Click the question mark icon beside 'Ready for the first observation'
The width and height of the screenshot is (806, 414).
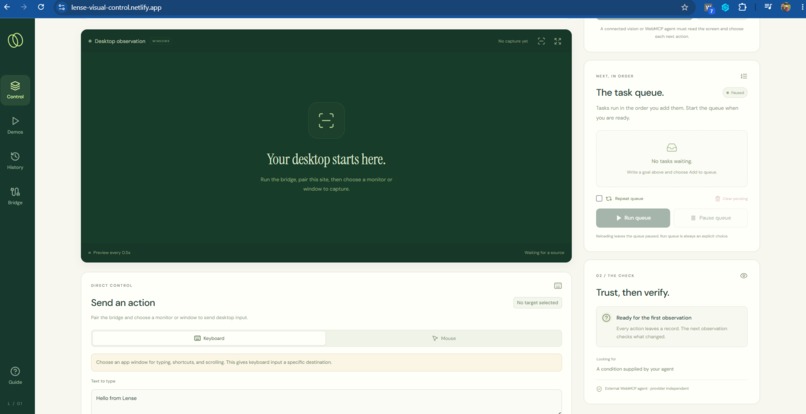(606, 318)
